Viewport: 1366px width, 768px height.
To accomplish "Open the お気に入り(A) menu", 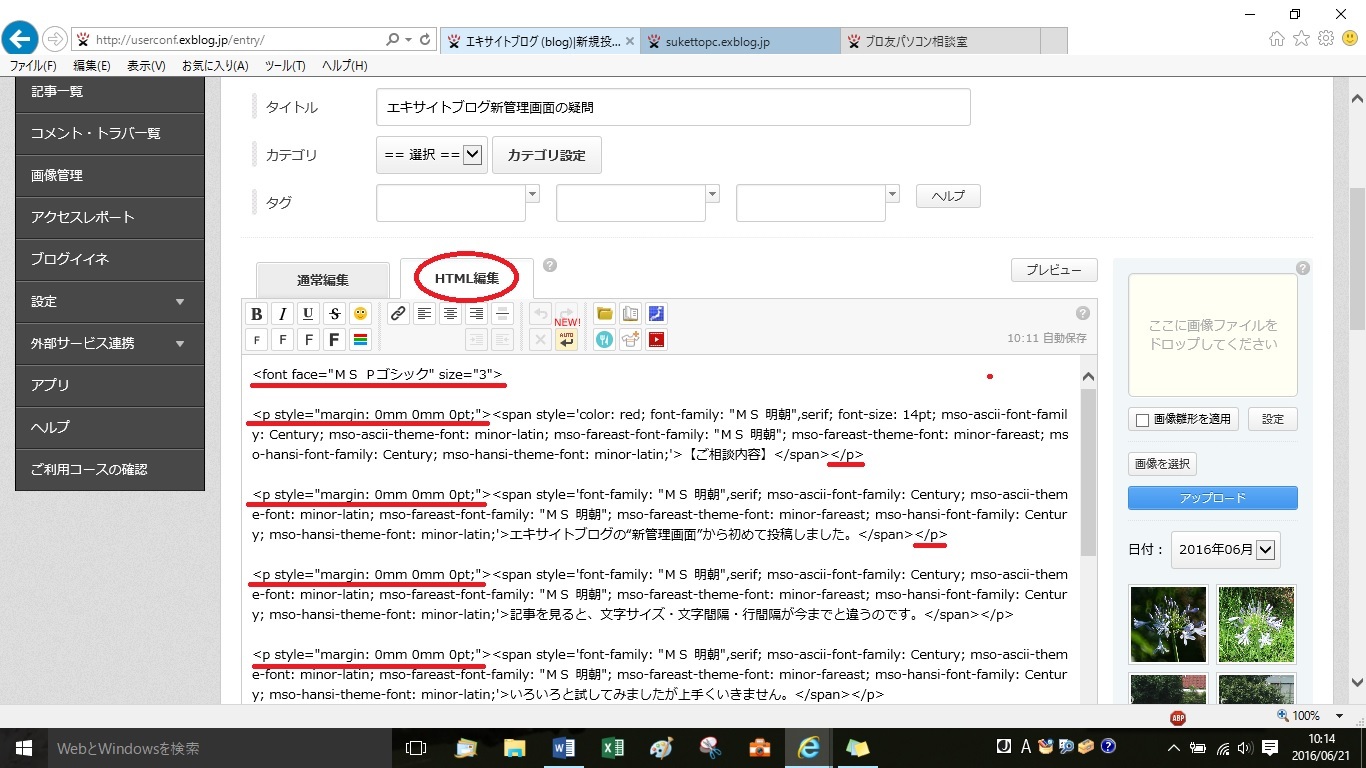I will (215, 66).
